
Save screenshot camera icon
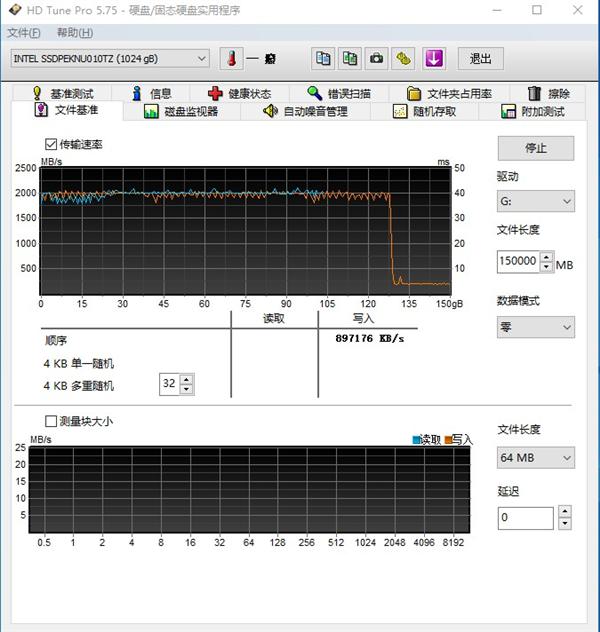376,59
